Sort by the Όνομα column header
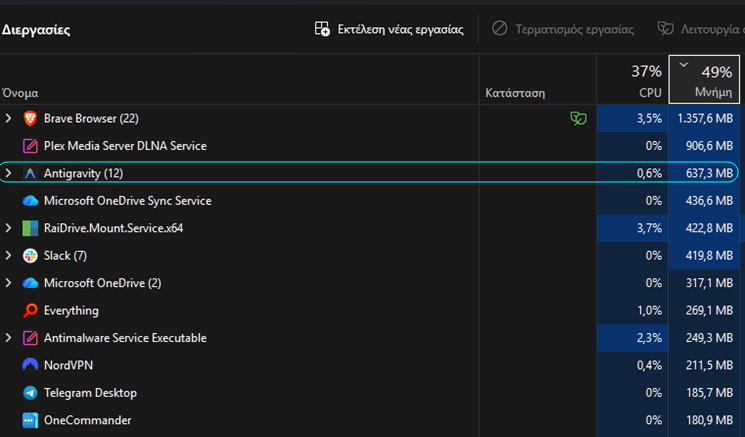This screenshot has width=745, height=437. pos(20,92)
